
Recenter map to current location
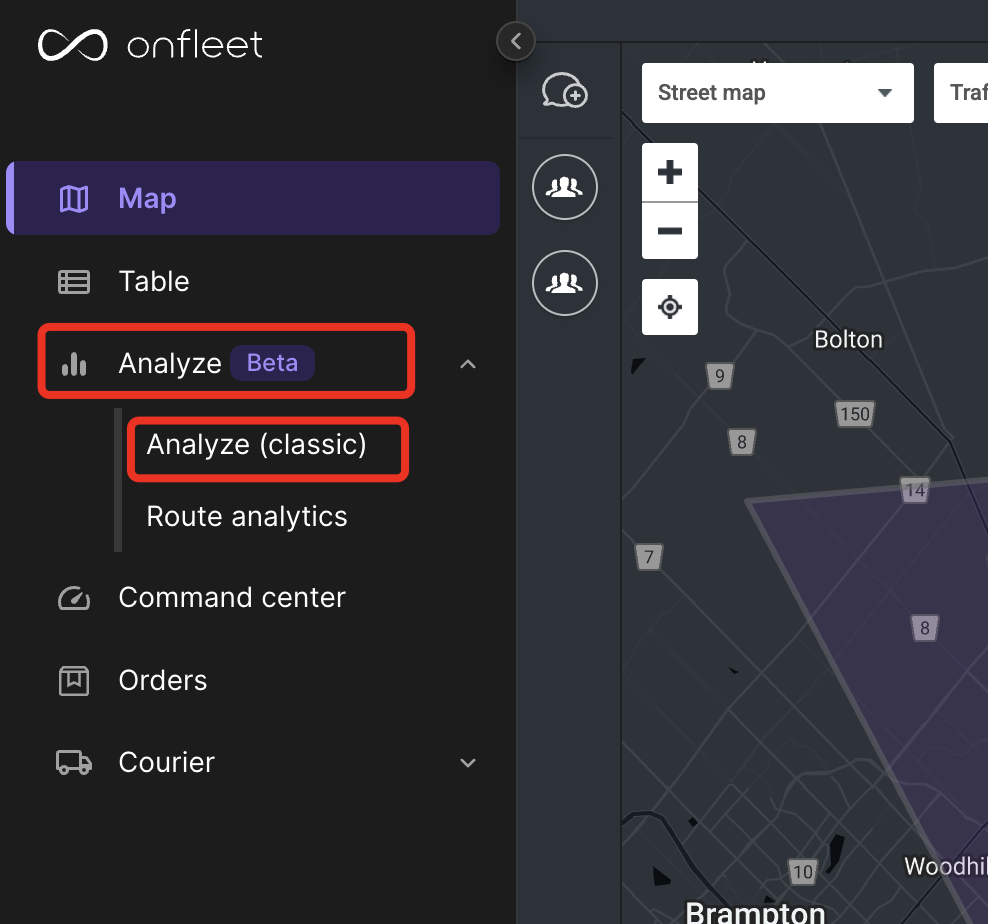coord(670,307)
